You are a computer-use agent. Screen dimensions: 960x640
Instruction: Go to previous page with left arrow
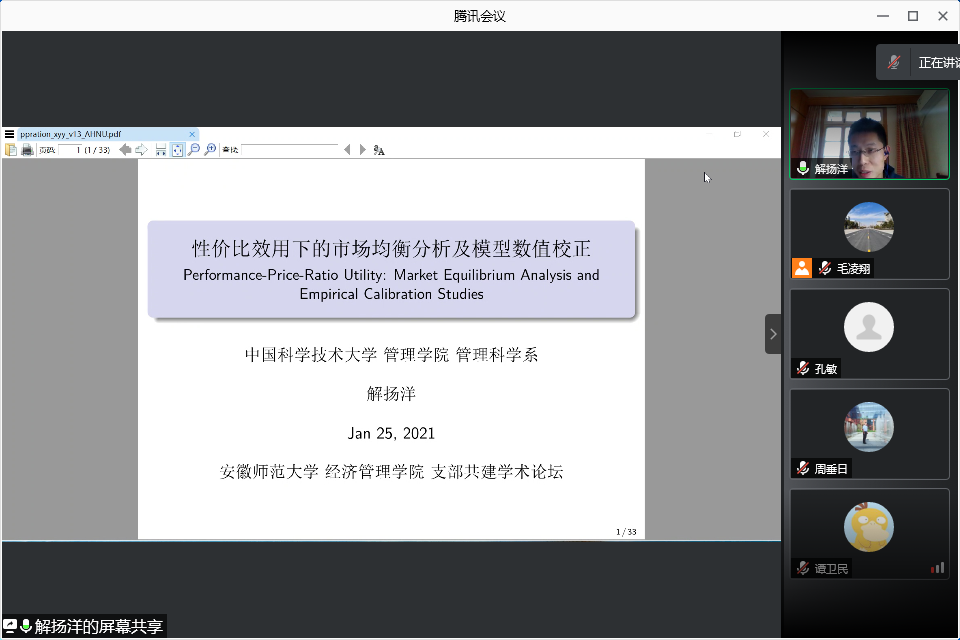click(125, 150)
